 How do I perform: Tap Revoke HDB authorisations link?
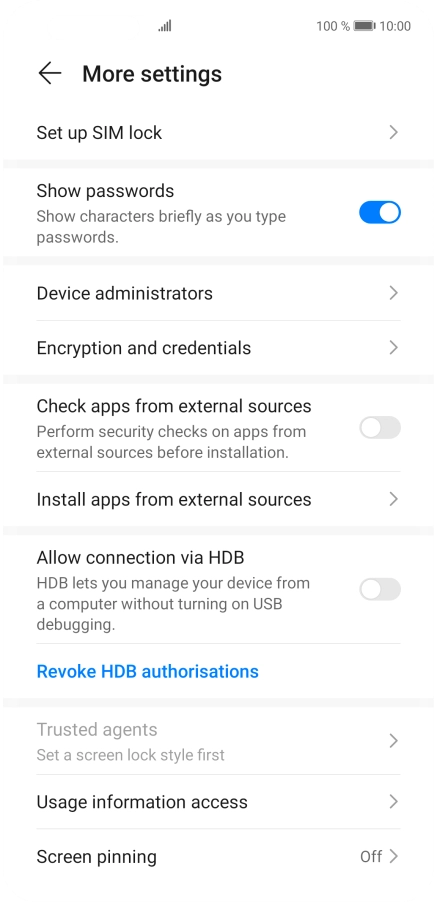tap(147, 671)
